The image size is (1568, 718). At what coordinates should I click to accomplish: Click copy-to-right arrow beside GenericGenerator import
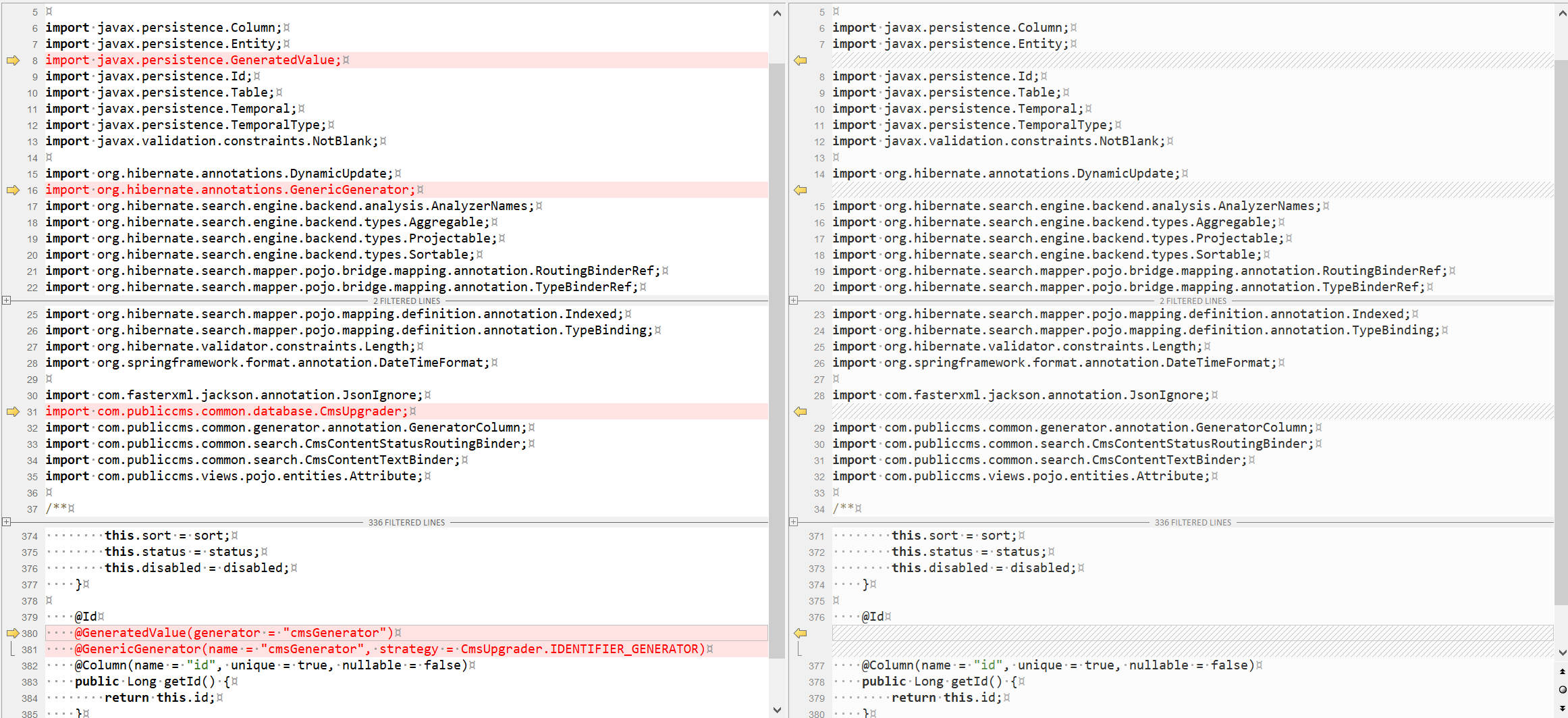tap(13, 190)
